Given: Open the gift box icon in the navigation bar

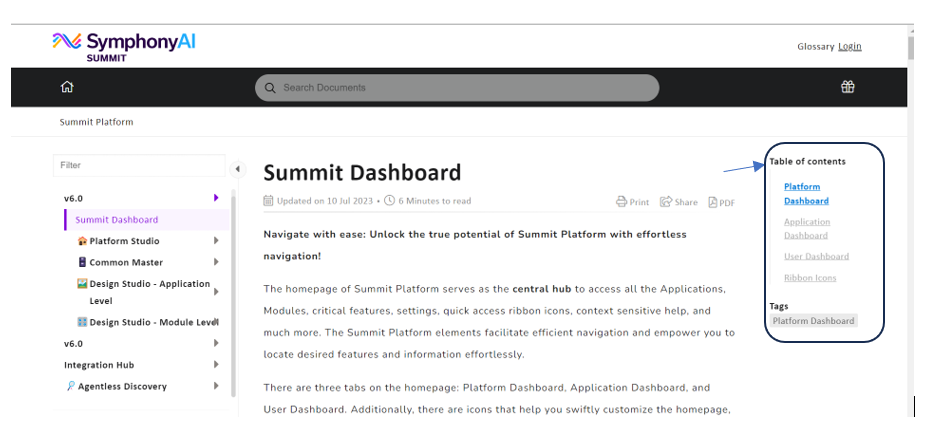Looking at the screenshot, I should [x=847, y=87].
